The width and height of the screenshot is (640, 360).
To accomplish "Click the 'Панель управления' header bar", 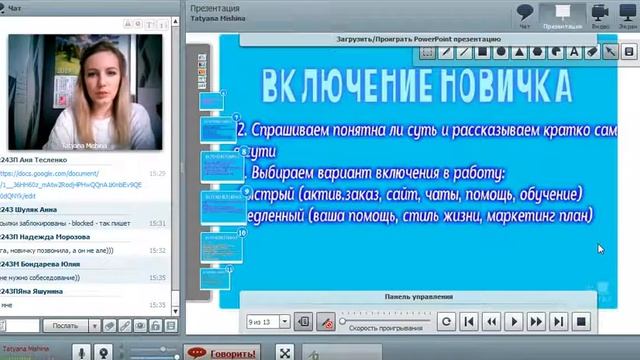I will click(x=418, y=297).
